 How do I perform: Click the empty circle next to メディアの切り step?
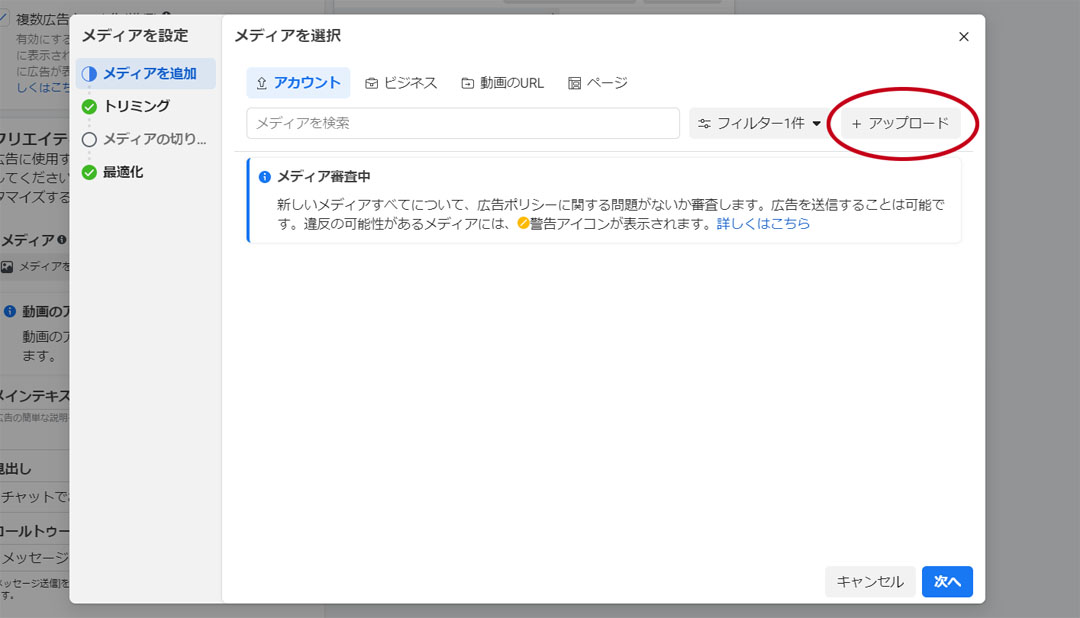tap(89, 137)
